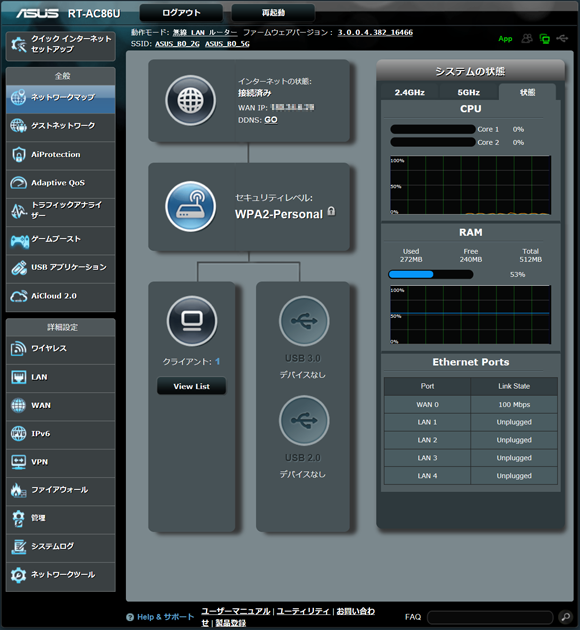The image size is (580, 630).
Task: Open the ゲームブースト menu item
Action: click(x=61, y=240)
